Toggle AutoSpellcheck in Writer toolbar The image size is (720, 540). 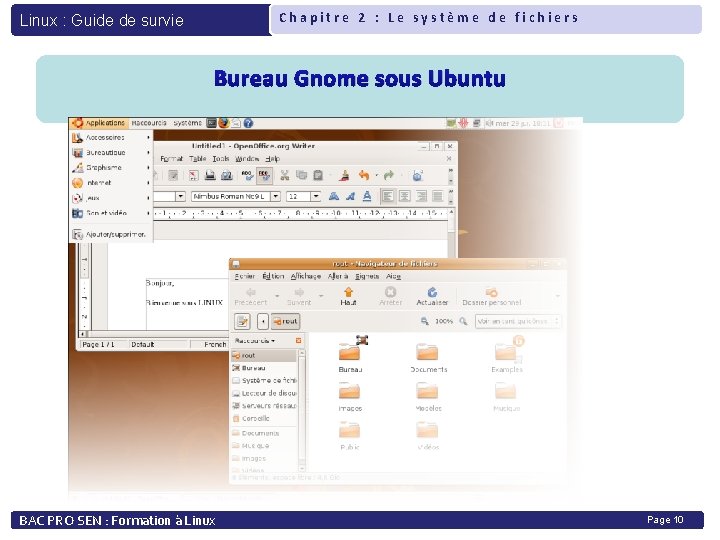pos(264,175)
